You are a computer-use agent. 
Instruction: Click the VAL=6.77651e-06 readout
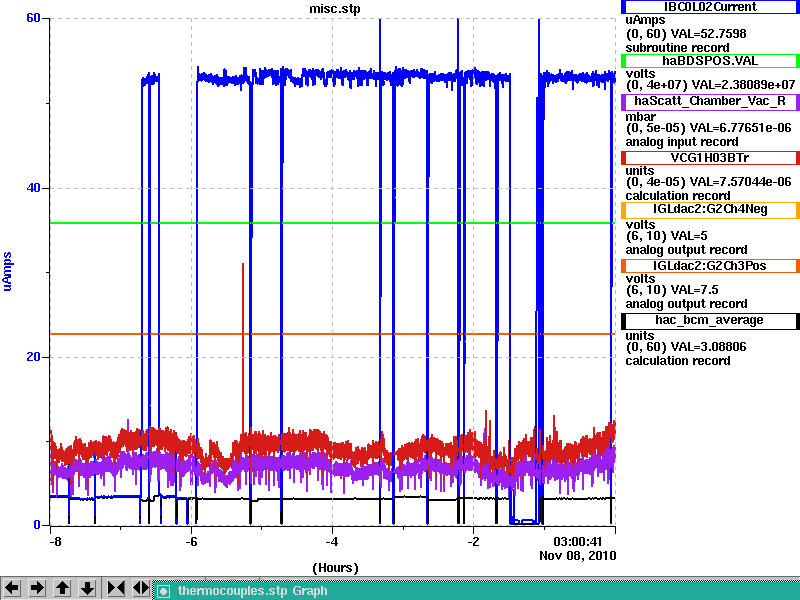tap(741, 128)
